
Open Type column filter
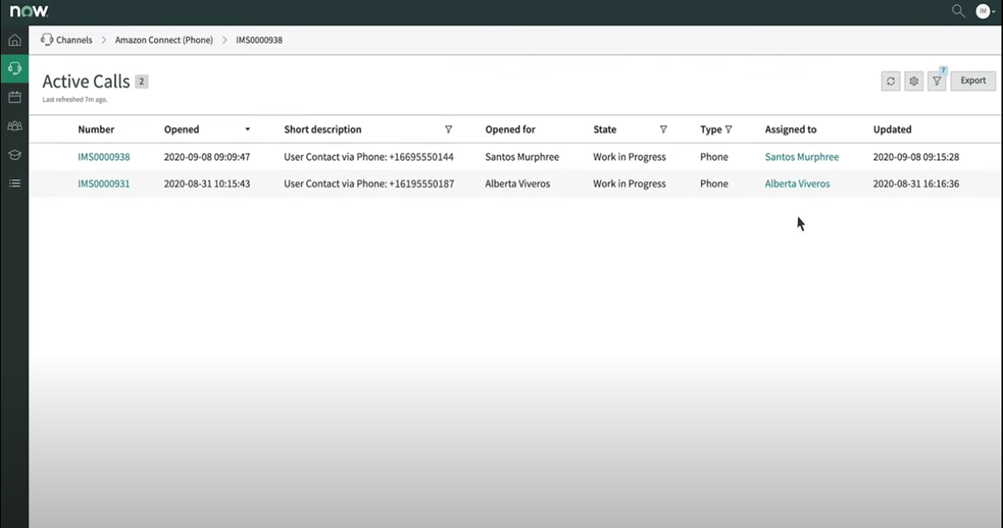(x=728, y=130)
